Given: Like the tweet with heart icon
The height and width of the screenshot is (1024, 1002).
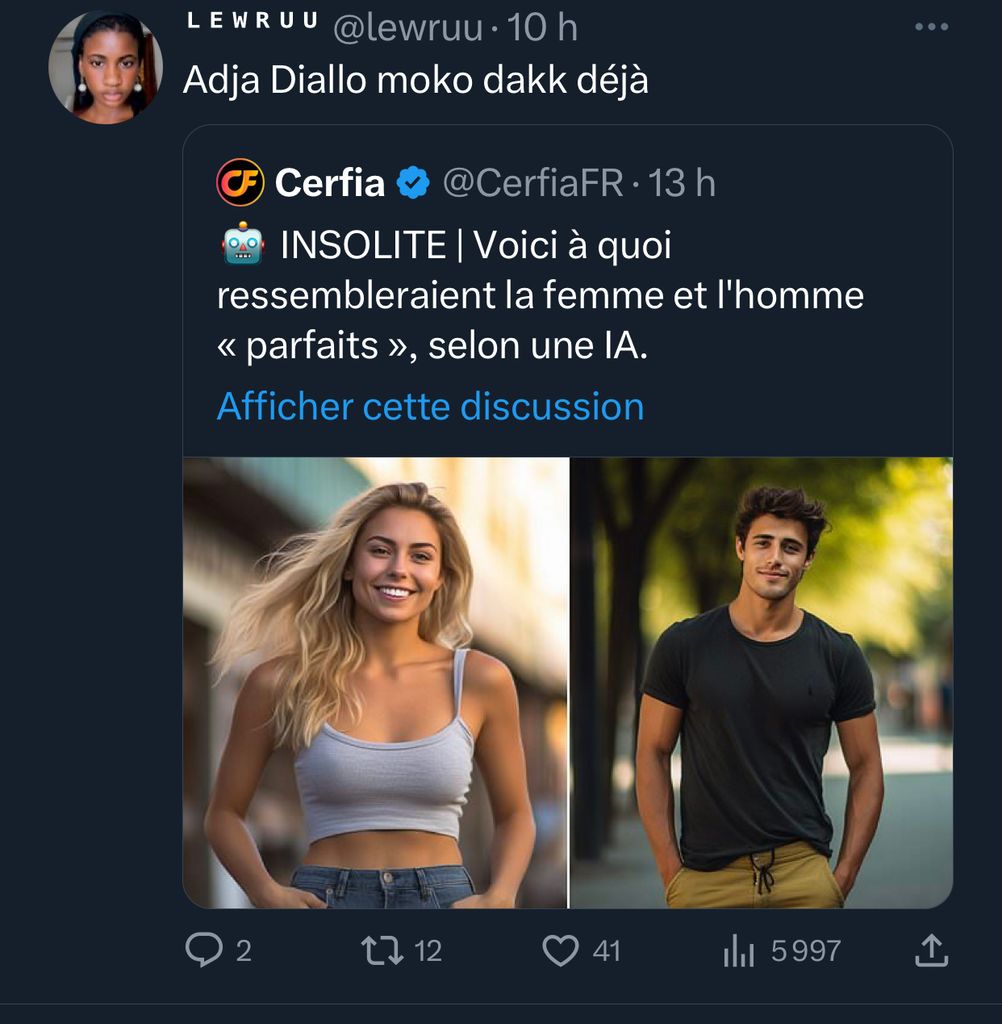Looking at the screenshot, I should click(x=560, y=949).
